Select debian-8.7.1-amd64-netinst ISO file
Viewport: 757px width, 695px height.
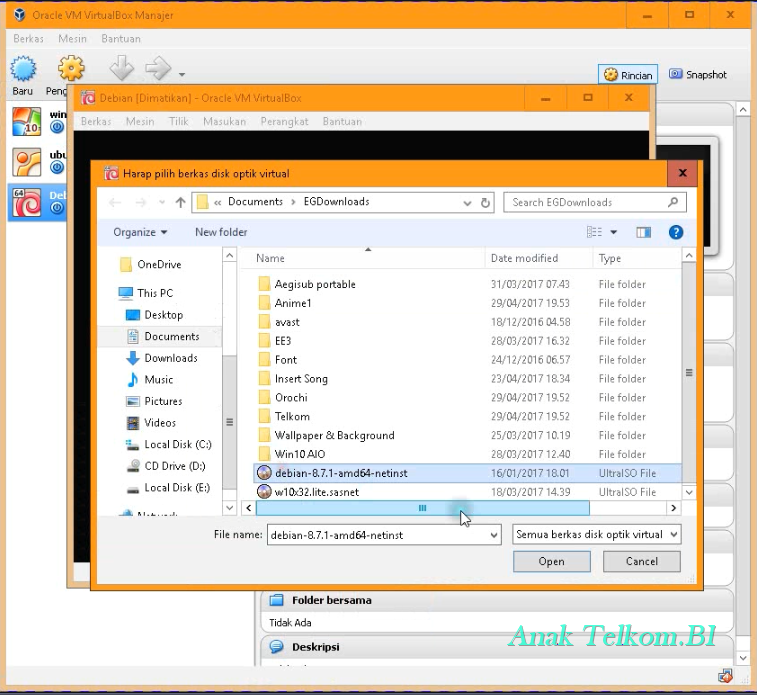coord(467,473)
